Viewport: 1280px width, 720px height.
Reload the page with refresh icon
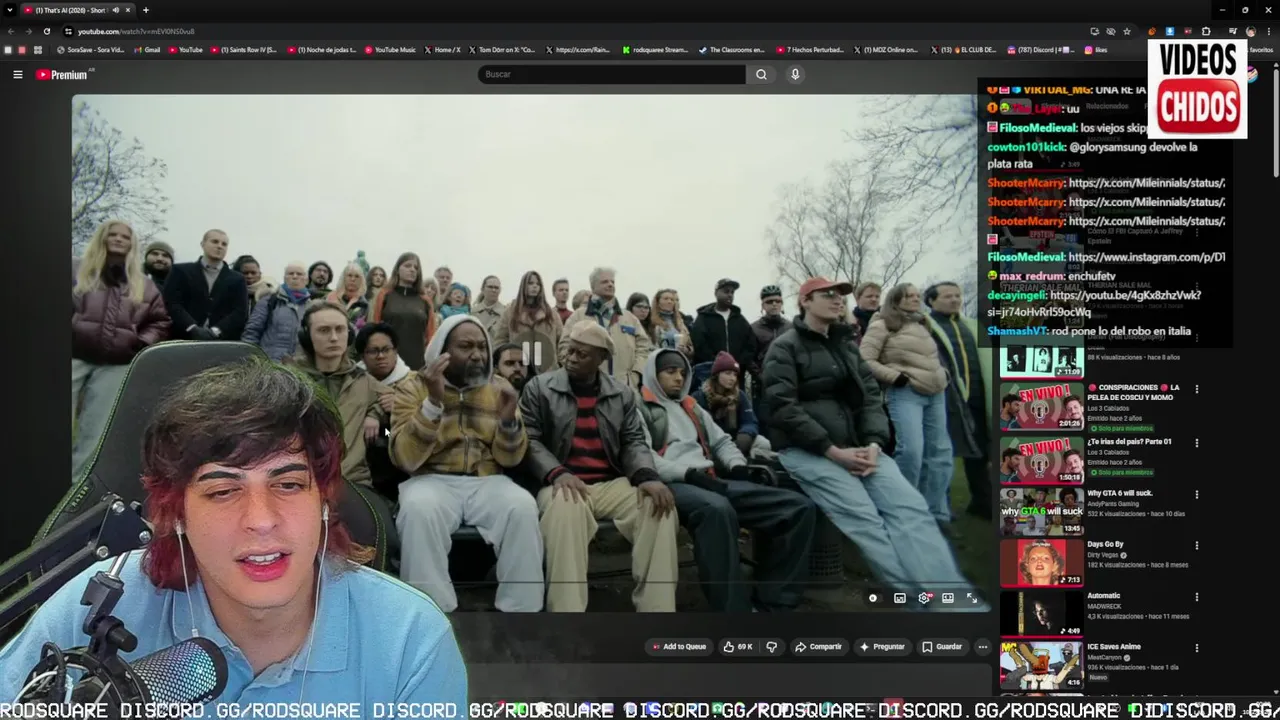46,31
